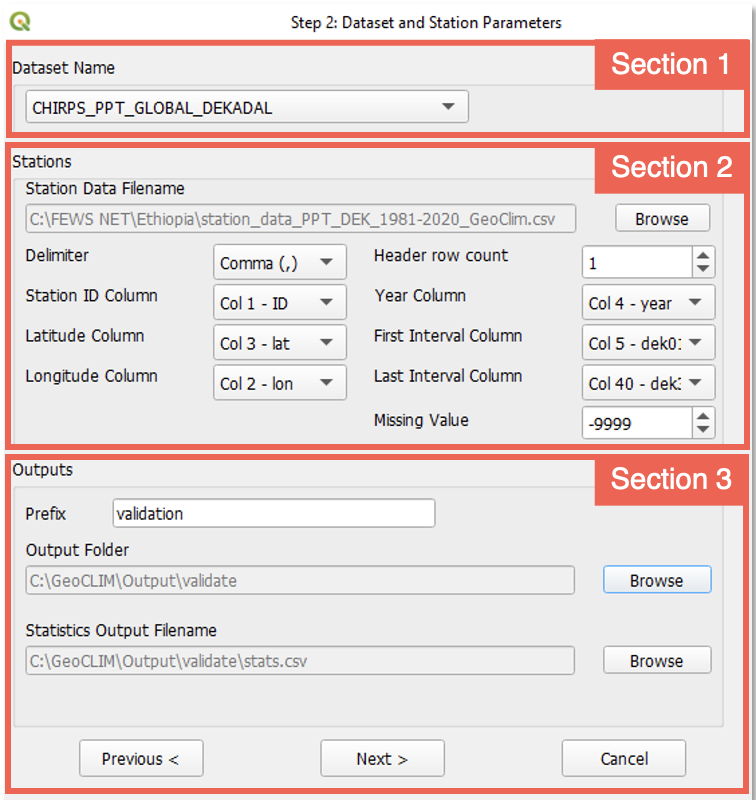Screen dimensions: 756x800
Task: Open the Year Column dropdown
Action: (x=648, y=303)
